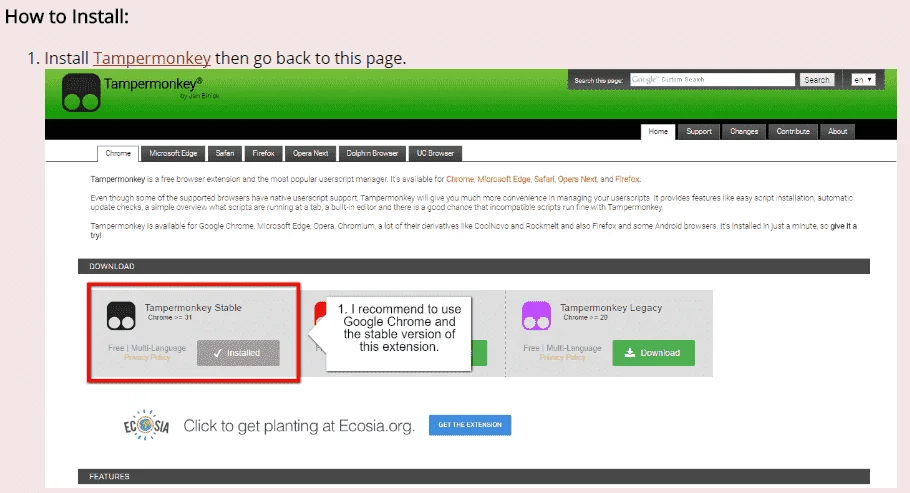Click 'Click to get planting at Ecosia.org' text
This screenshot has width=910, height=493.
299,426
